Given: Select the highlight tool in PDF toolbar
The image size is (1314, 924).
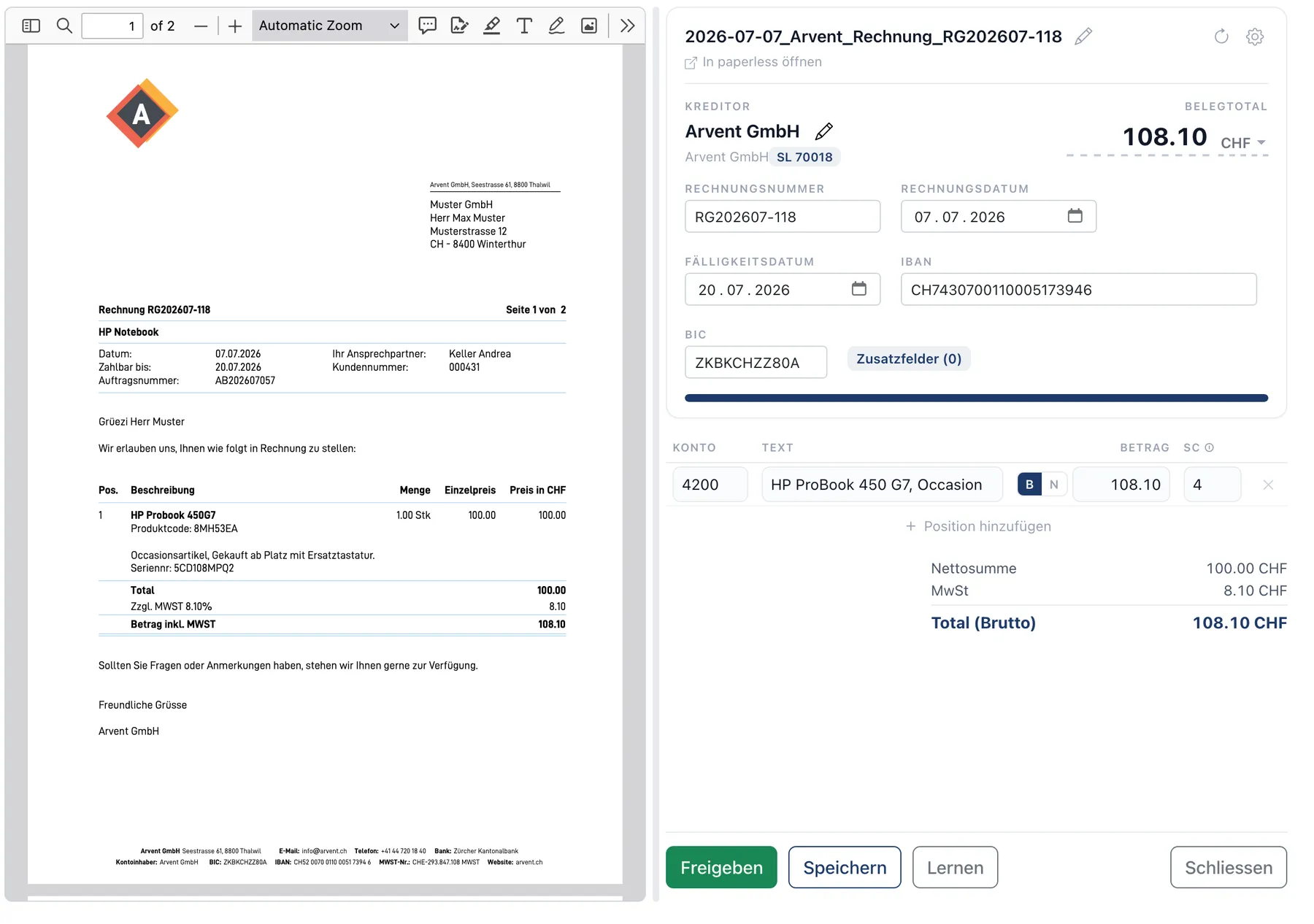Looking at the screenshot, I should click(492, 26).
